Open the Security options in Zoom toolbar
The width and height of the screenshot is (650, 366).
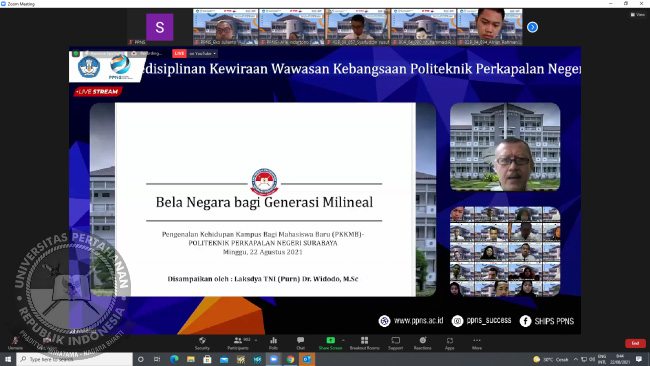coord(202,343)
